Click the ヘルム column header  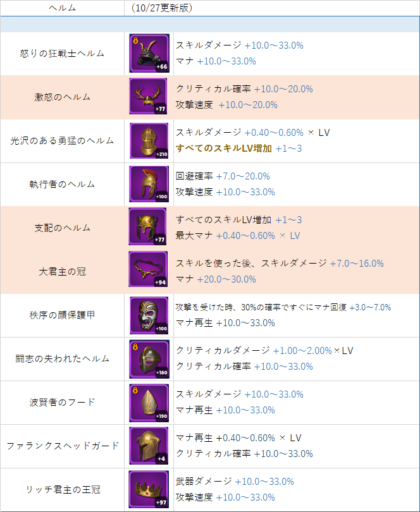pos(62,7)
